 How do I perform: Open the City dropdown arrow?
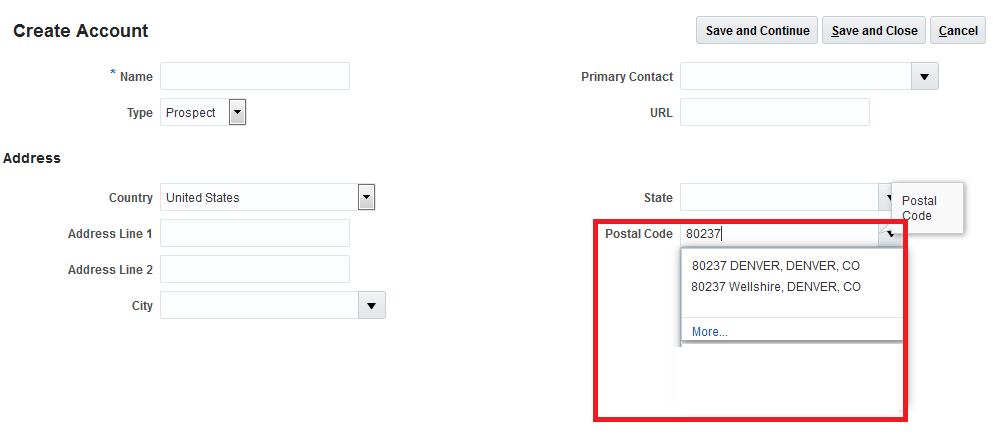(372, 305)
